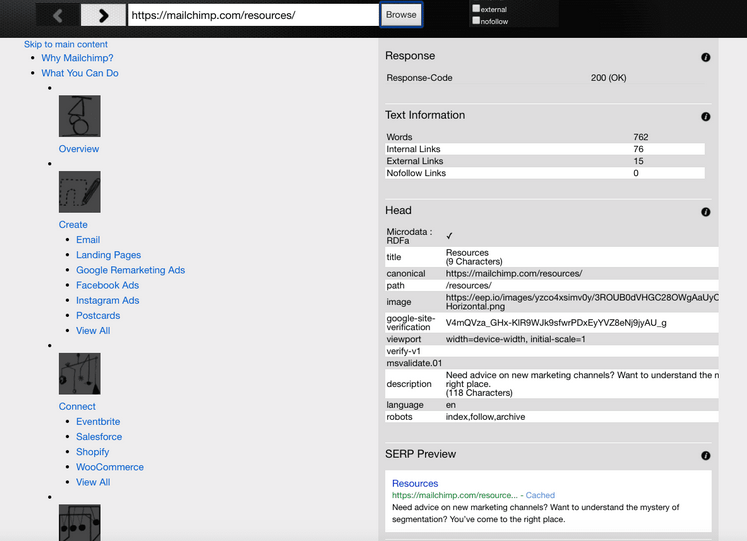Select the google-site-verification value

556,323
